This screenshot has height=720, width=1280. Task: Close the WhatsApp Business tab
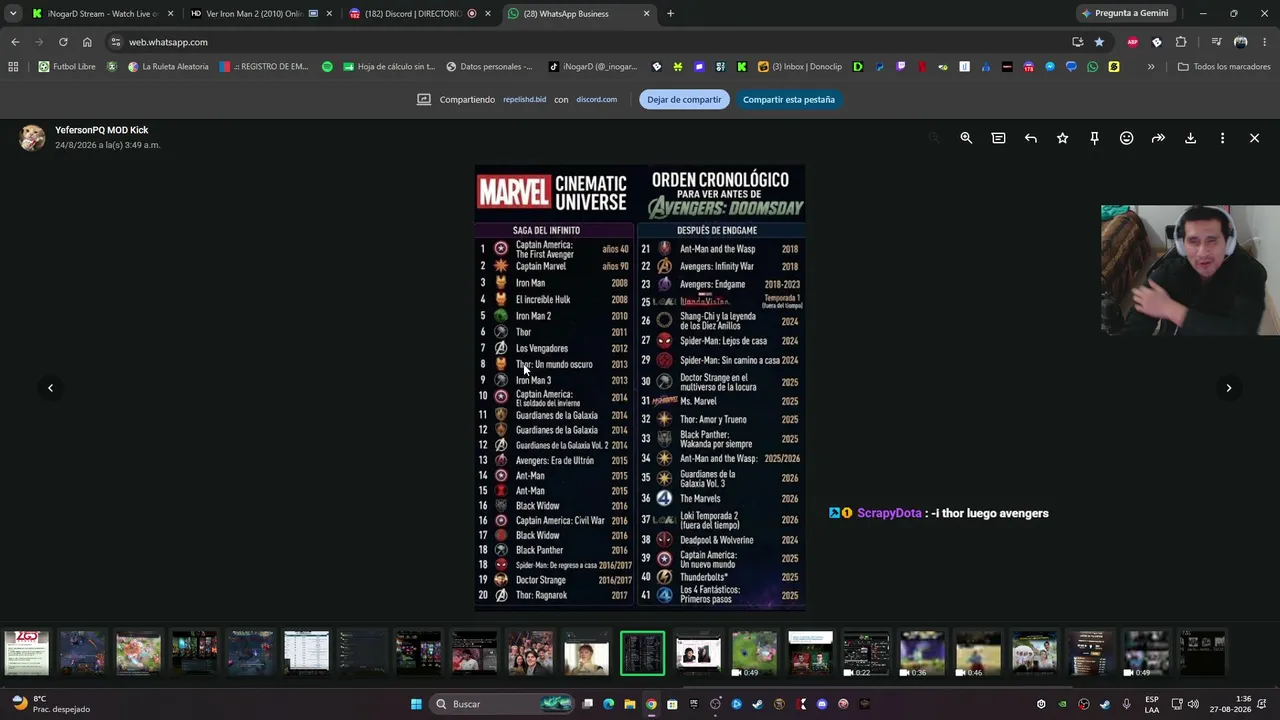(x=646, y=14)
